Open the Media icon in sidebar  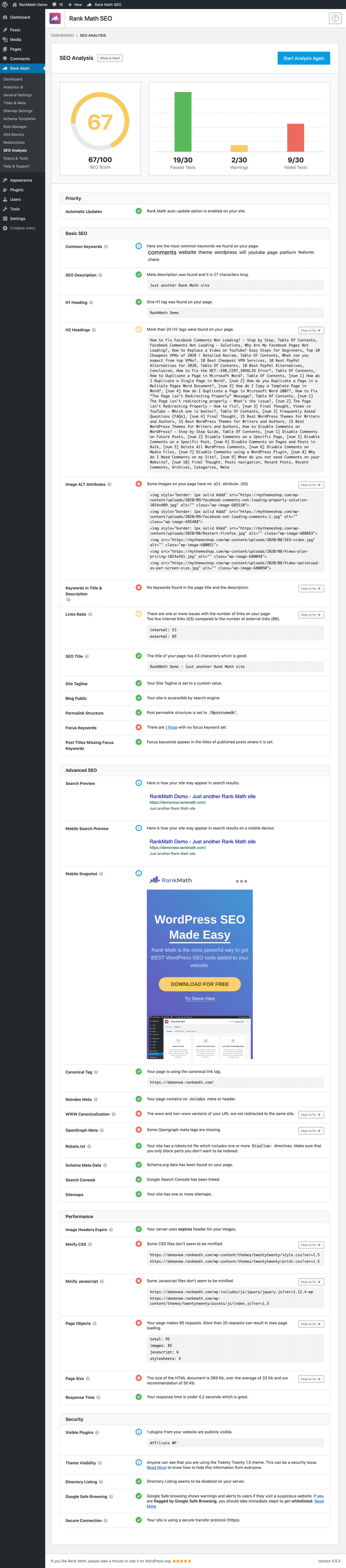[5, 39]
